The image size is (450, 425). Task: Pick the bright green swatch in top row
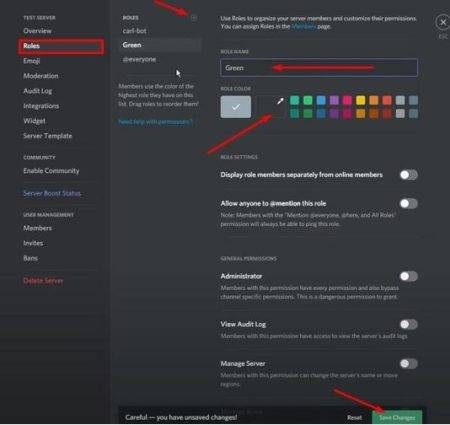(x=308, y=100)
